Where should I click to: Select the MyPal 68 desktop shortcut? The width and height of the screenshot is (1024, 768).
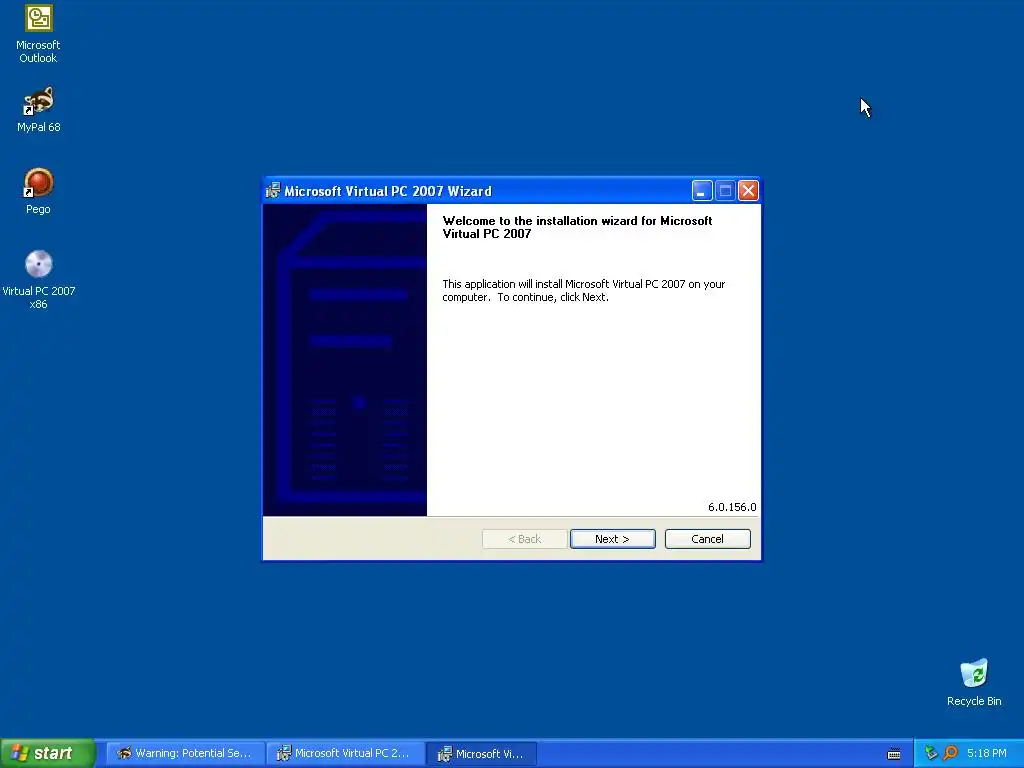click(x=38, y=110)
